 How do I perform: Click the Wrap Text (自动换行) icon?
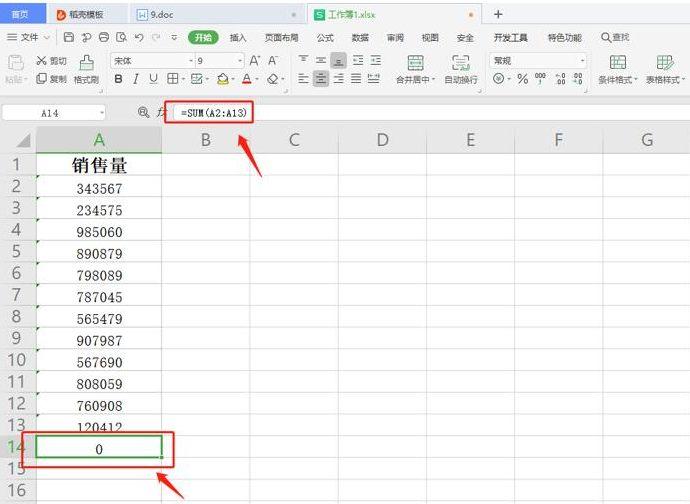tap(461, 63)
